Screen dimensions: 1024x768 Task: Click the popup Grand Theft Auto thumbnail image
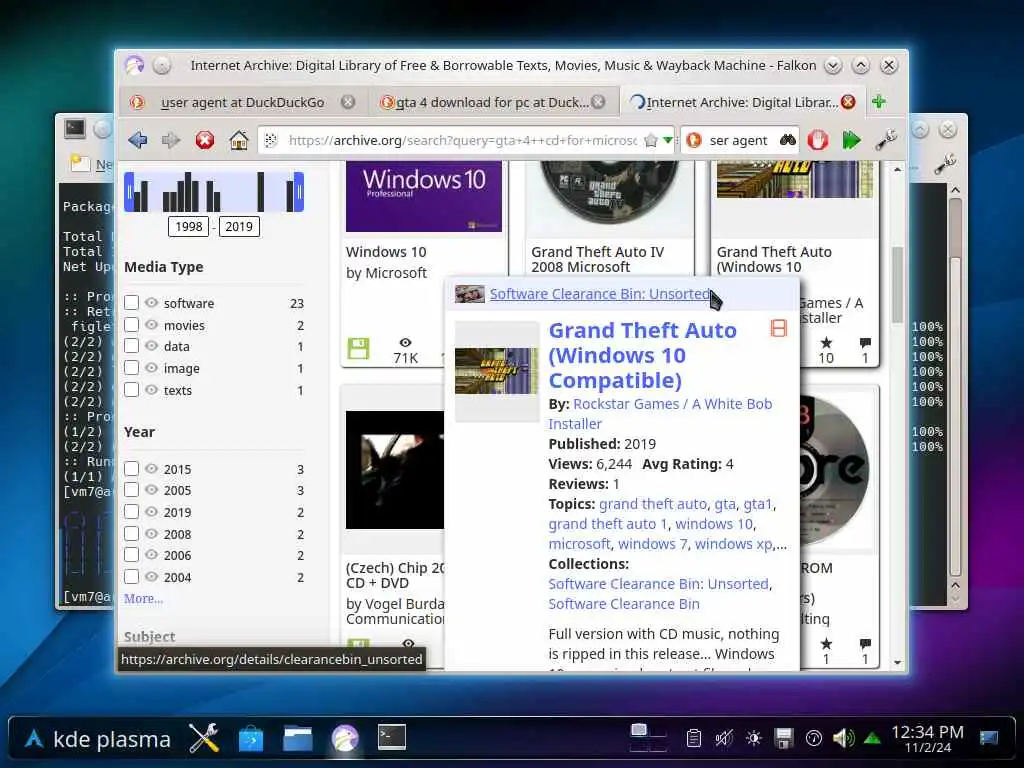[496, 370]
